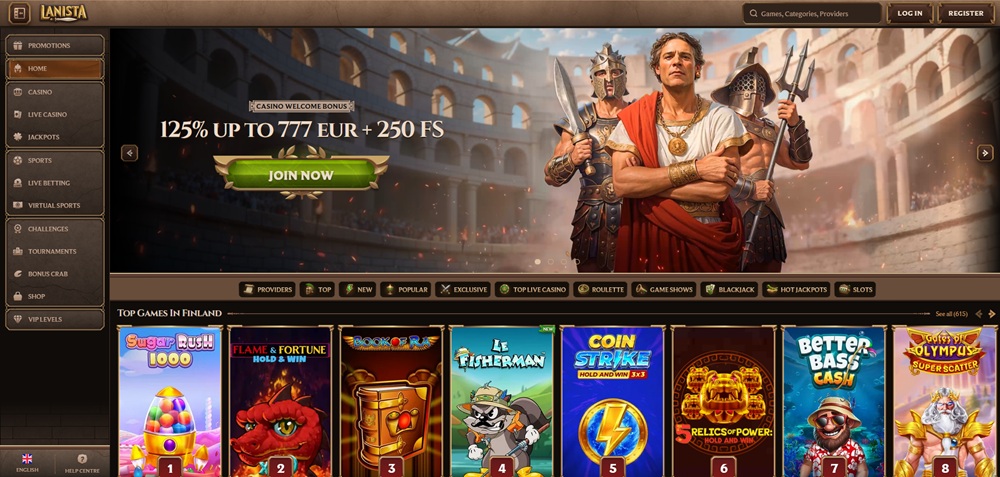This screenshot has width=1000, height=477.
Task: Open the Hot Jackpots category
Action: 796,290
